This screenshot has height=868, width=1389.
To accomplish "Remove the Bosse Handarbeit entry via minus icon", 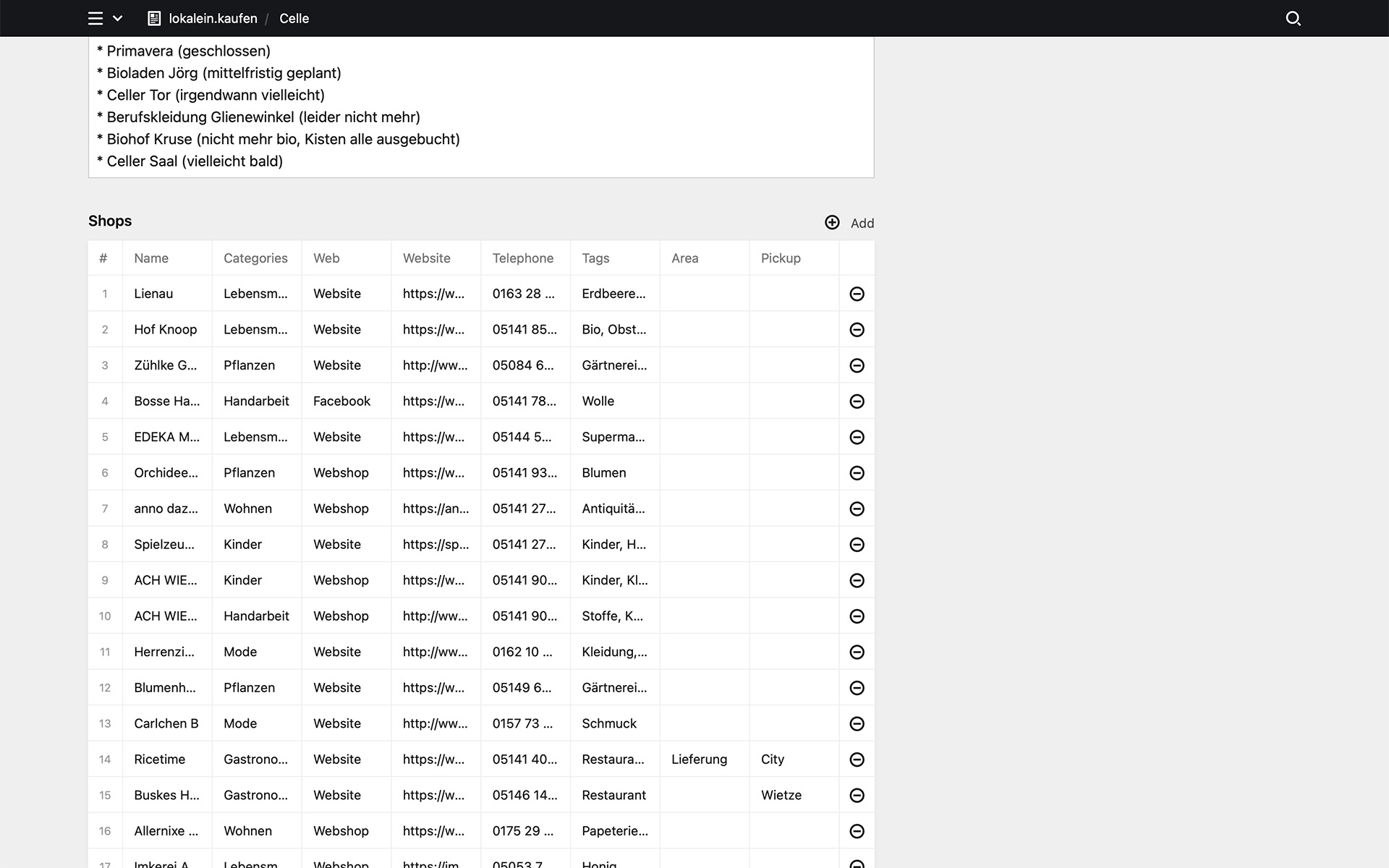I will [857, 401].
